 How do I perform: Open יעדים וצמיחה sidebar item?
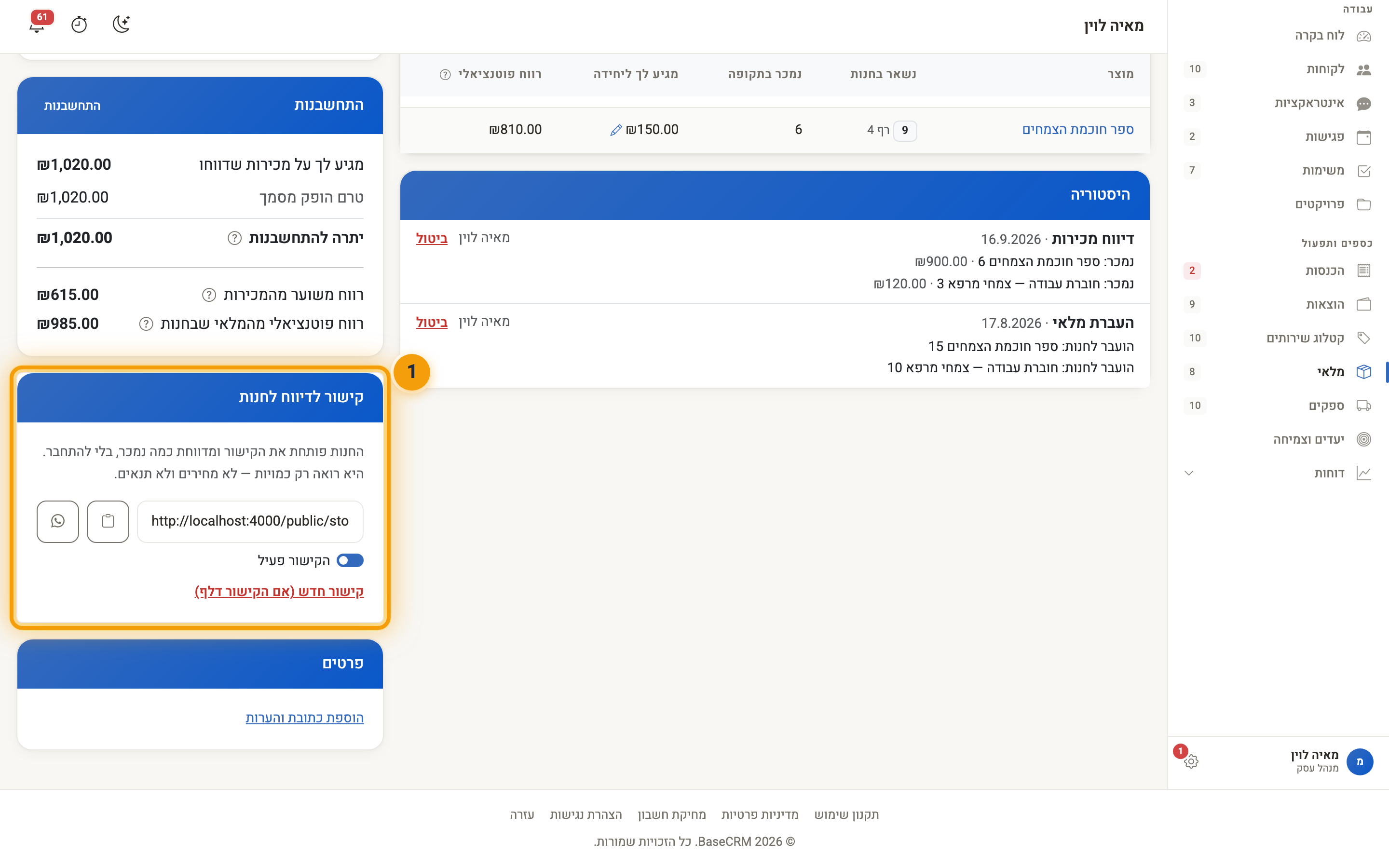1278,439
